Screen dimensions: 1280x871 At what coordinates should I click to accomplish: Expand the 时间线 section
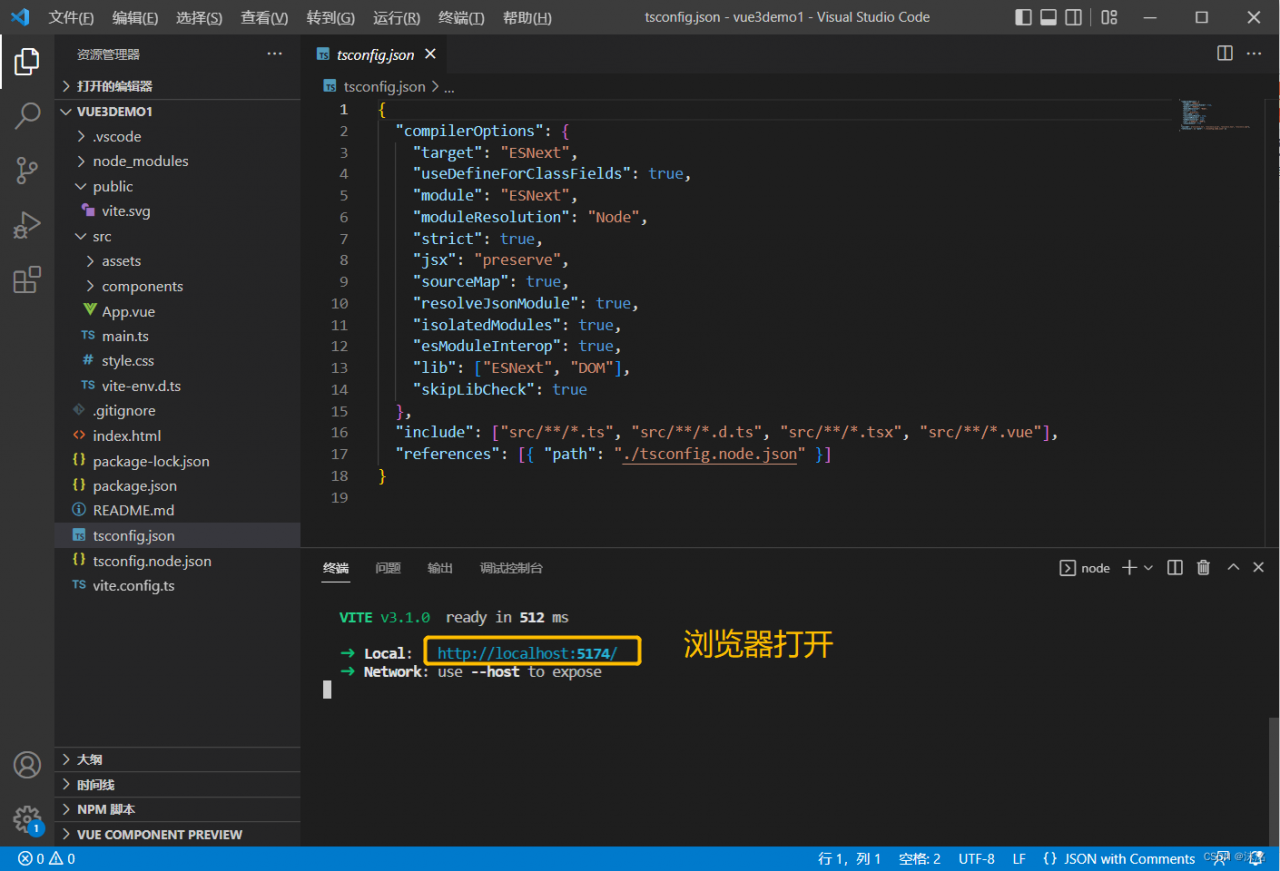(178, 785)
